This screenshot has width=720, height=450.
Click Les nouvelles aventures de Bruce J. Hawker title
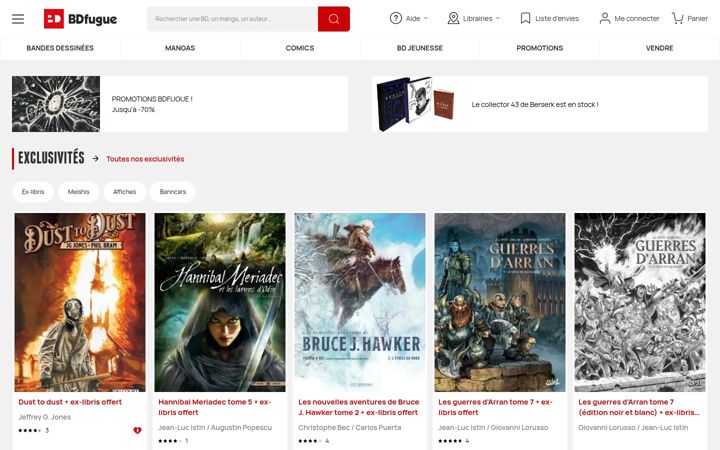(x=359, y=407)
